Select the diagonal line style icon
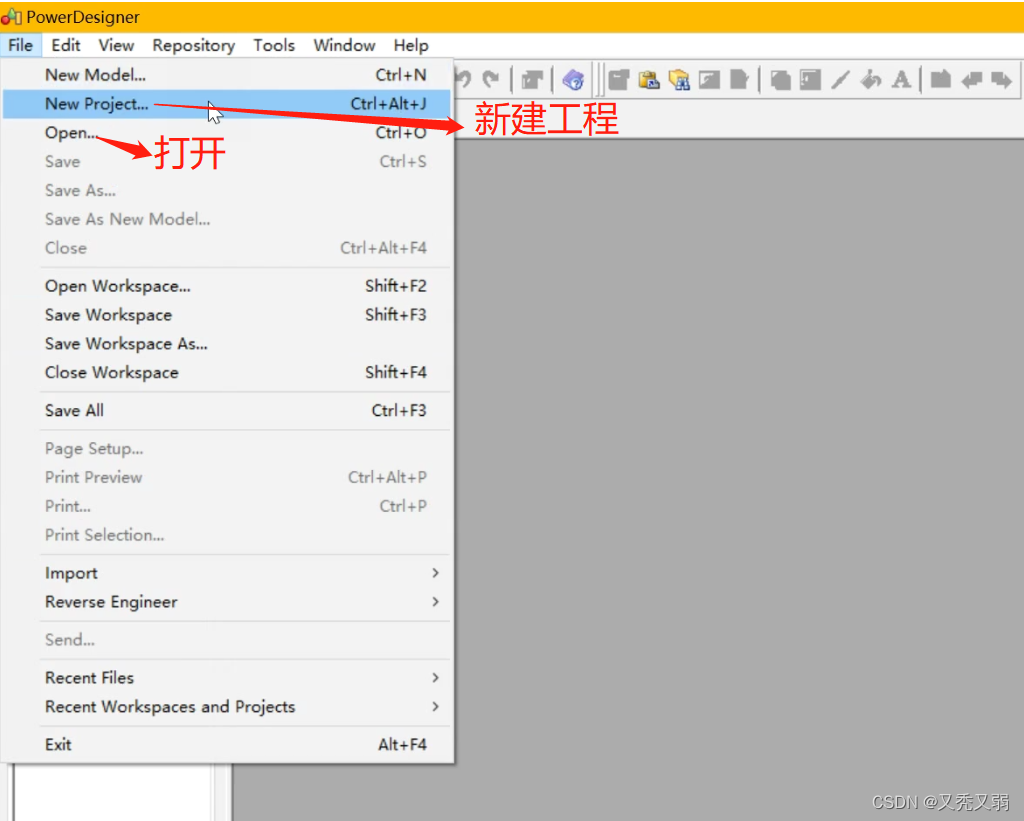Viewport: 1024px width, 821px height. point(840,80)
